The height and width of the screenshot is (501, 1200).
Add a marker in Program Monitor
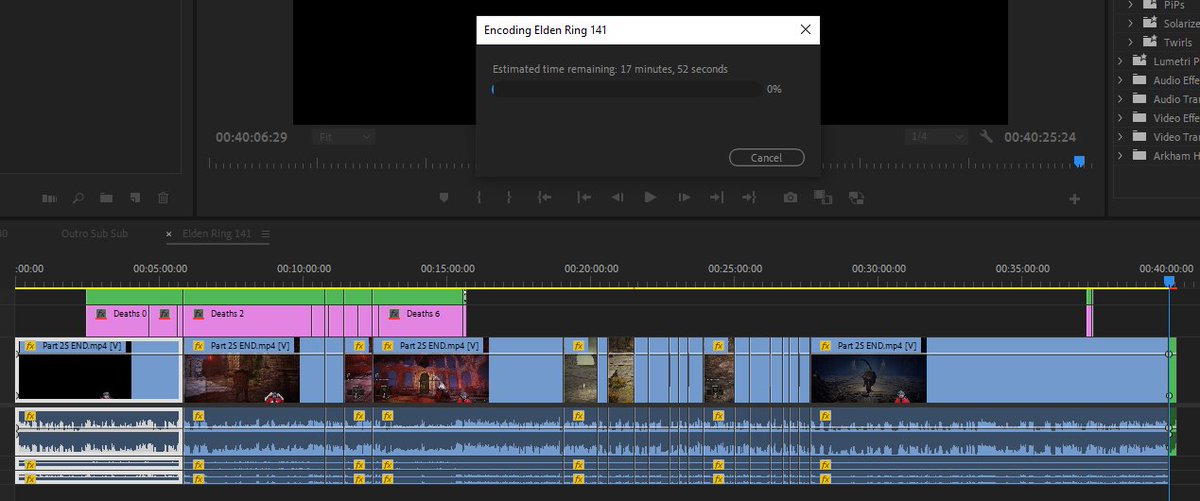pos(445,198)
